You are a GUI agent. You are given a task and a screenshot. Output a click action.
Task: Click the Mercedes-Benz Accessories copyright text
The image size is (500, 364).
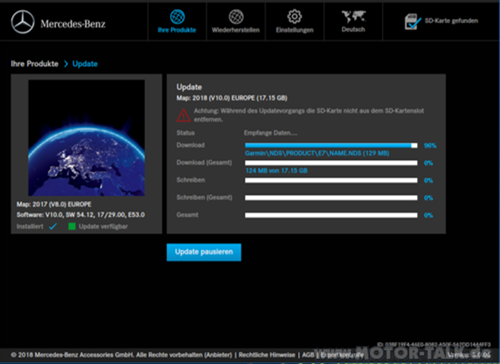(121, 355)
